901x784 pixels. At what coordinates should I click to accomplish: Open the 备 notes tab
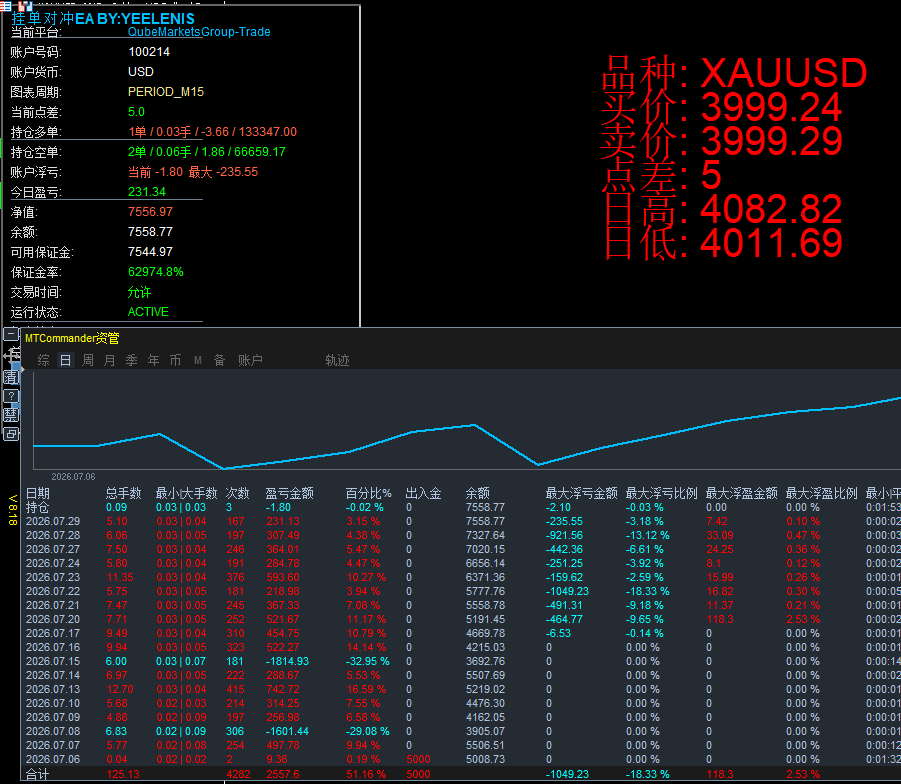coord(220,360)
